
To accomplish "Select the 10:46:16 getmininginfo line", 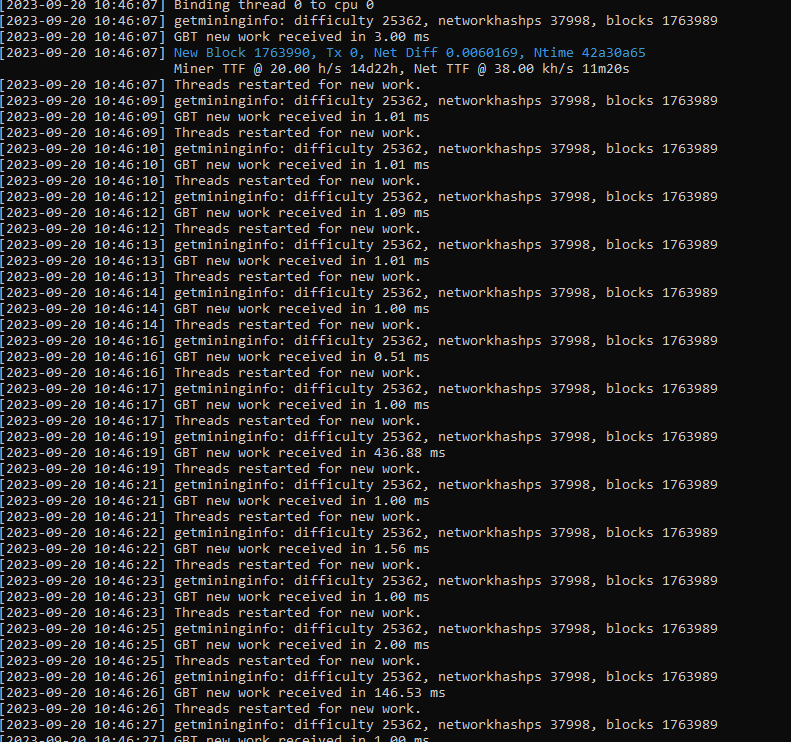I will tap(359, 341).
